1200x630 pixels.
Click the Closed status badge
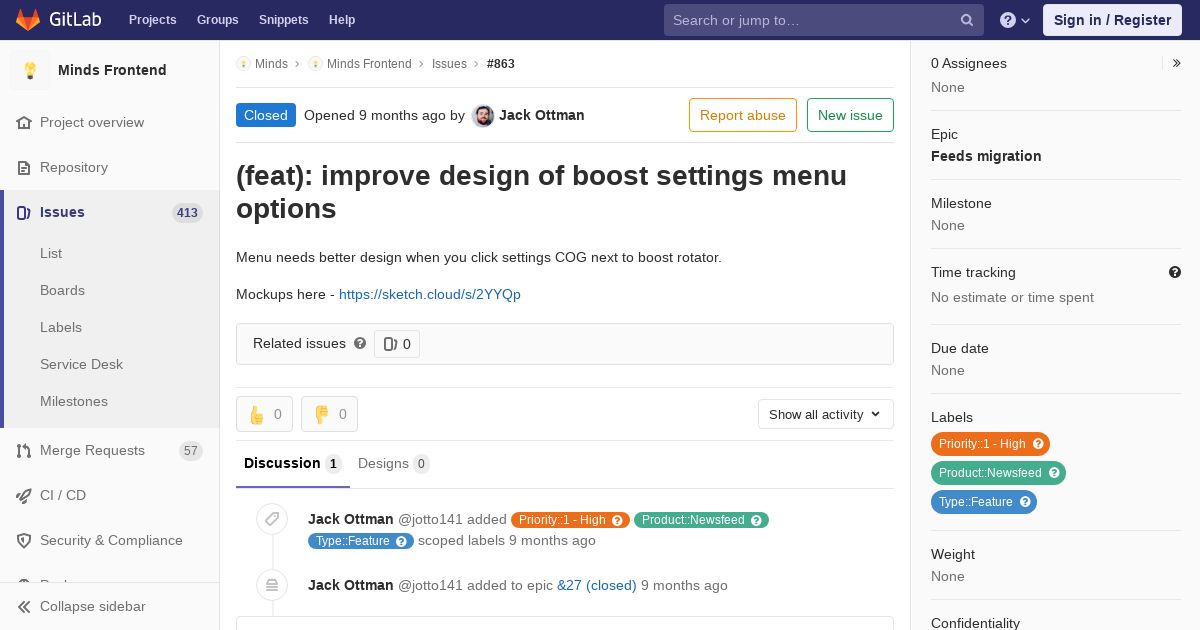[266, 115]
